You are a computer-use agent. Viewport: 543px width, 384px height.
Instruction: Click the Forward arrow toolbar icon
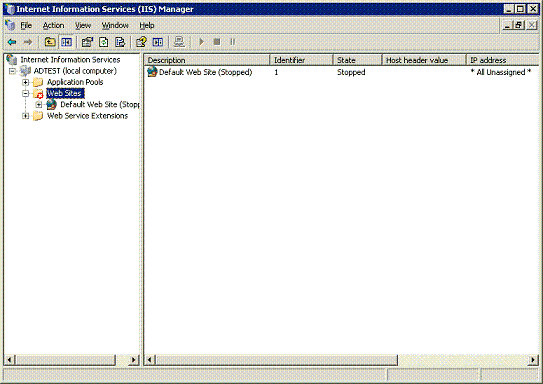(x=28, y=42)
